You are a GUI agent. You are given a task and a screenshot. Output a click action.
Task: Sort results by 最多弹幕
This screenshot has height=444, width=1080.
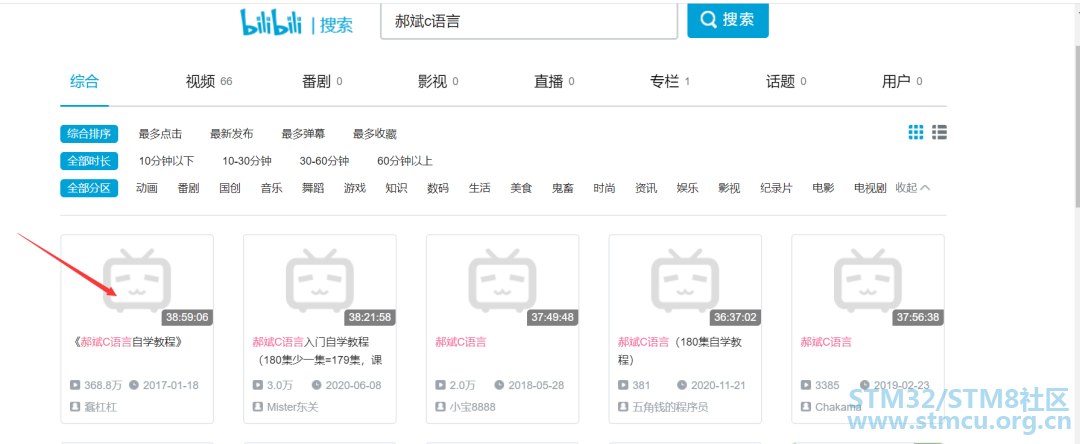(303, 134)
